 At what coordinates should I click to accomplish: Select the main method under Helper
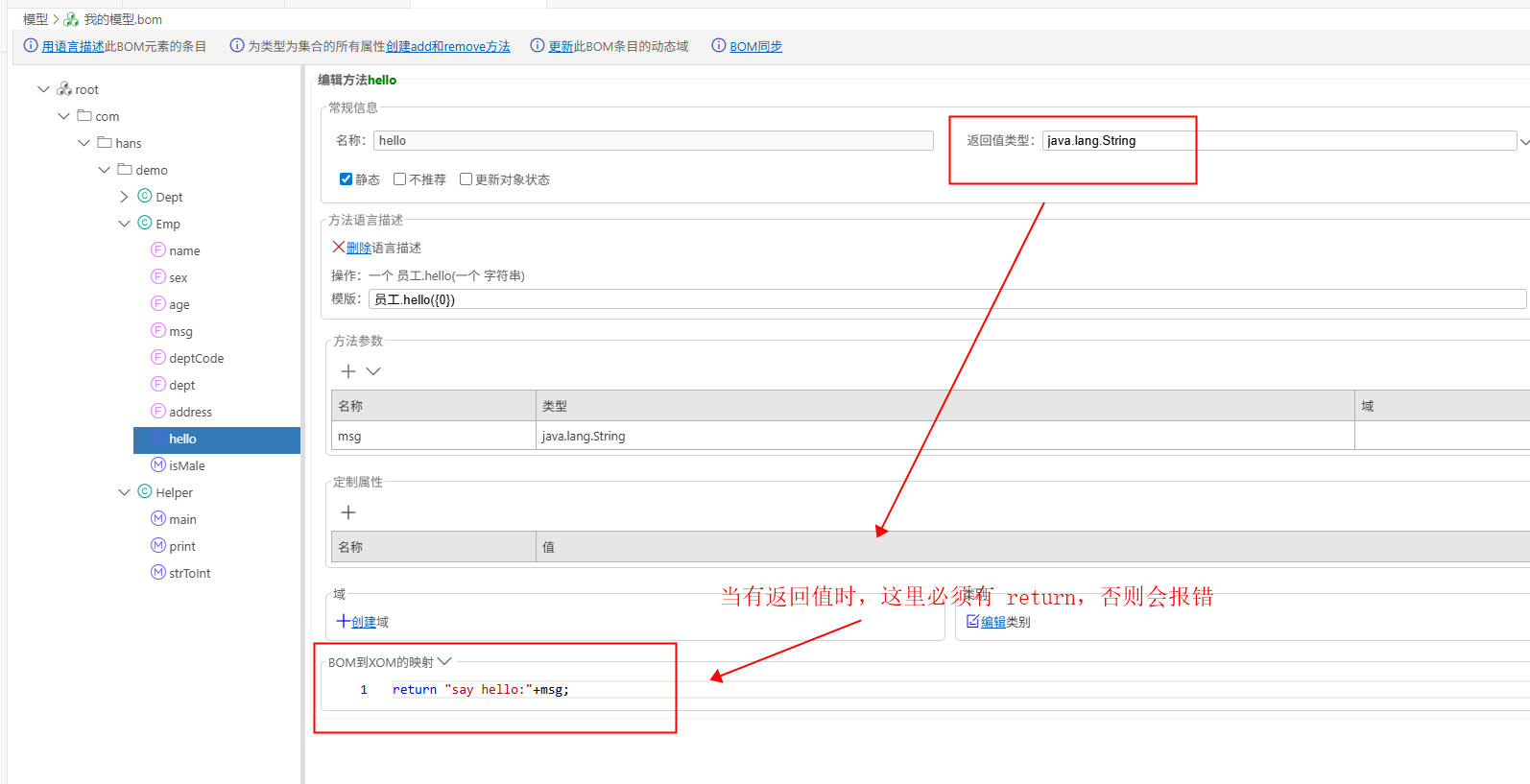click(182, 519)
